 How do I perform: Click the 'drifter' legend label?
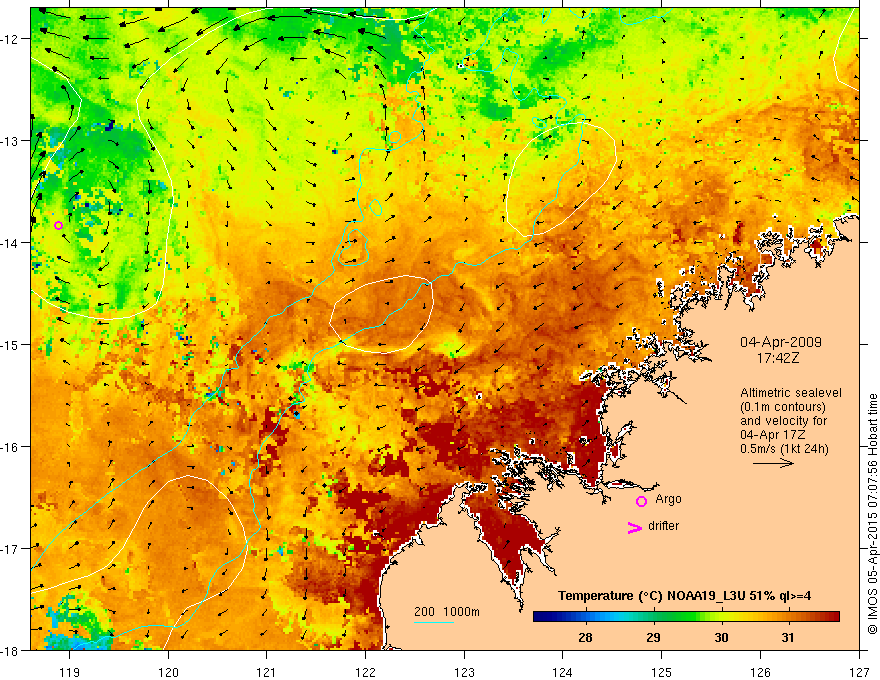(663, 526)
